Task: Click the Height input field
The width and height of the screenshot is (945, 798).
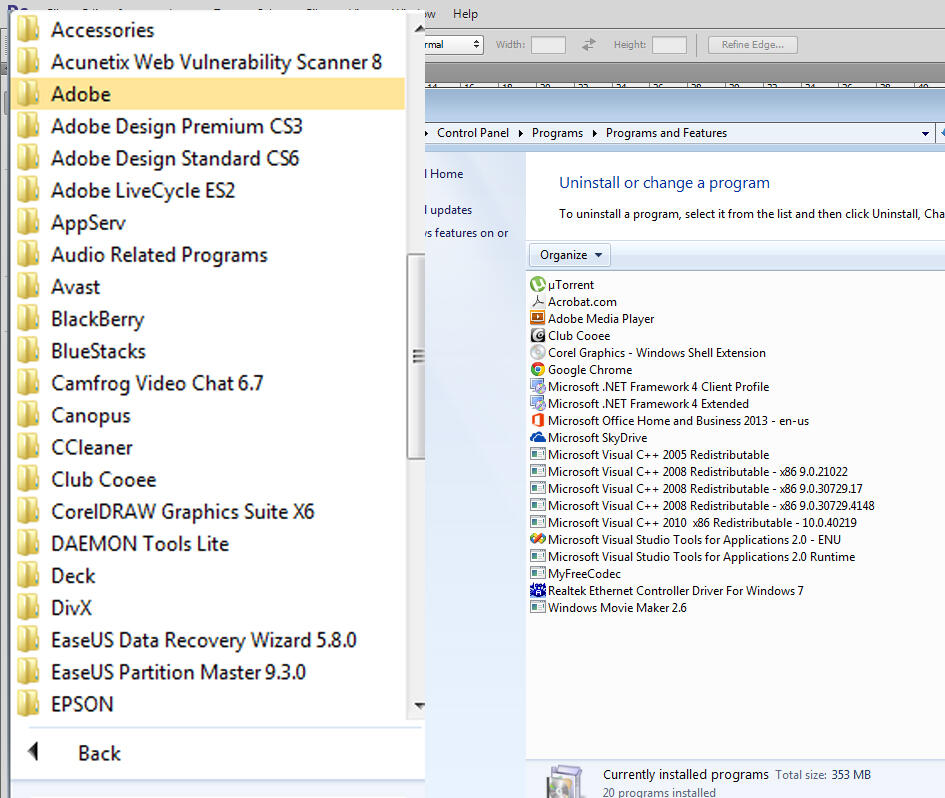Action: 669,45
